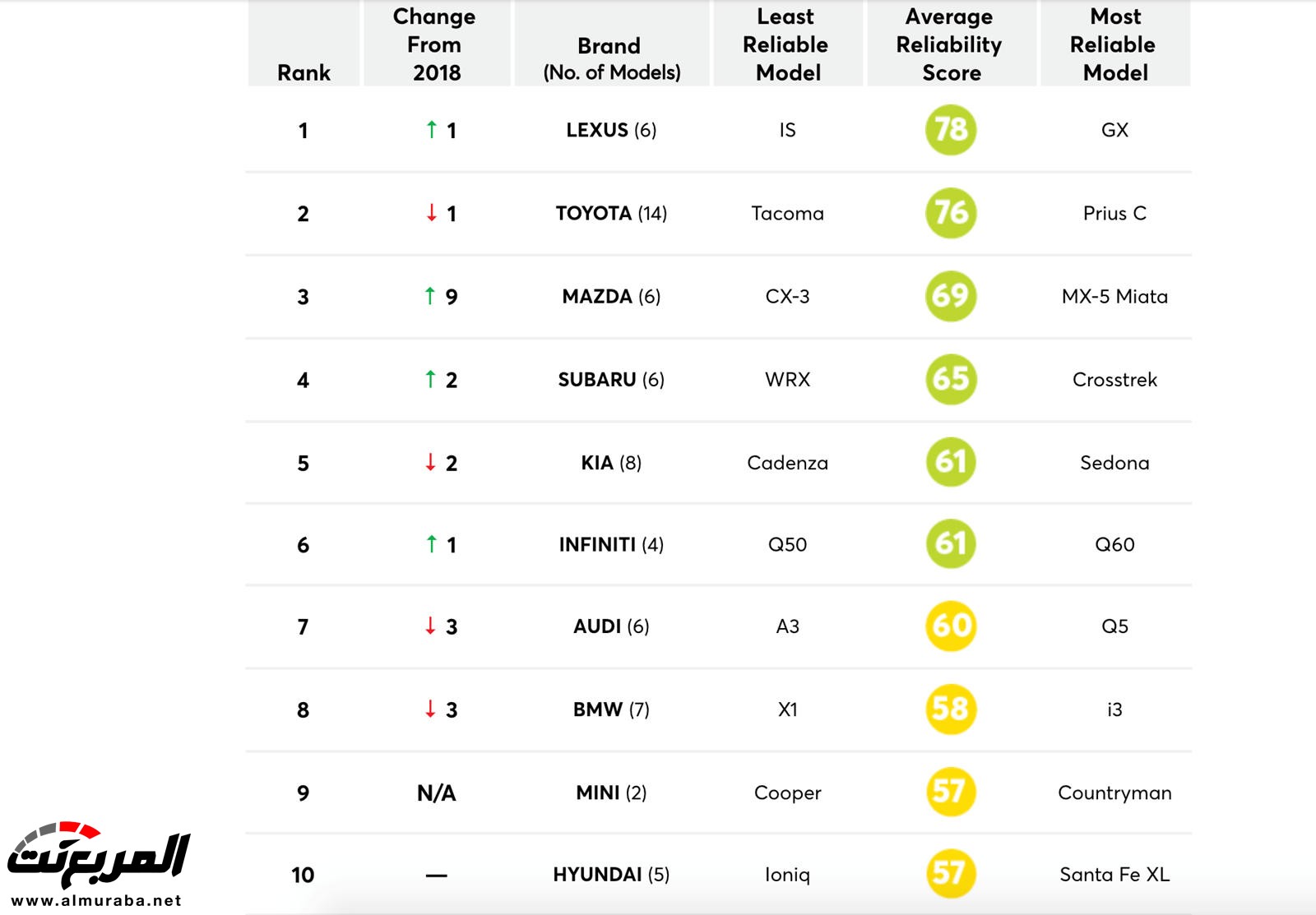Click the red down arrow in Kia row
The height and width of the screenshot is (915, 1316).
click(430, 462)
